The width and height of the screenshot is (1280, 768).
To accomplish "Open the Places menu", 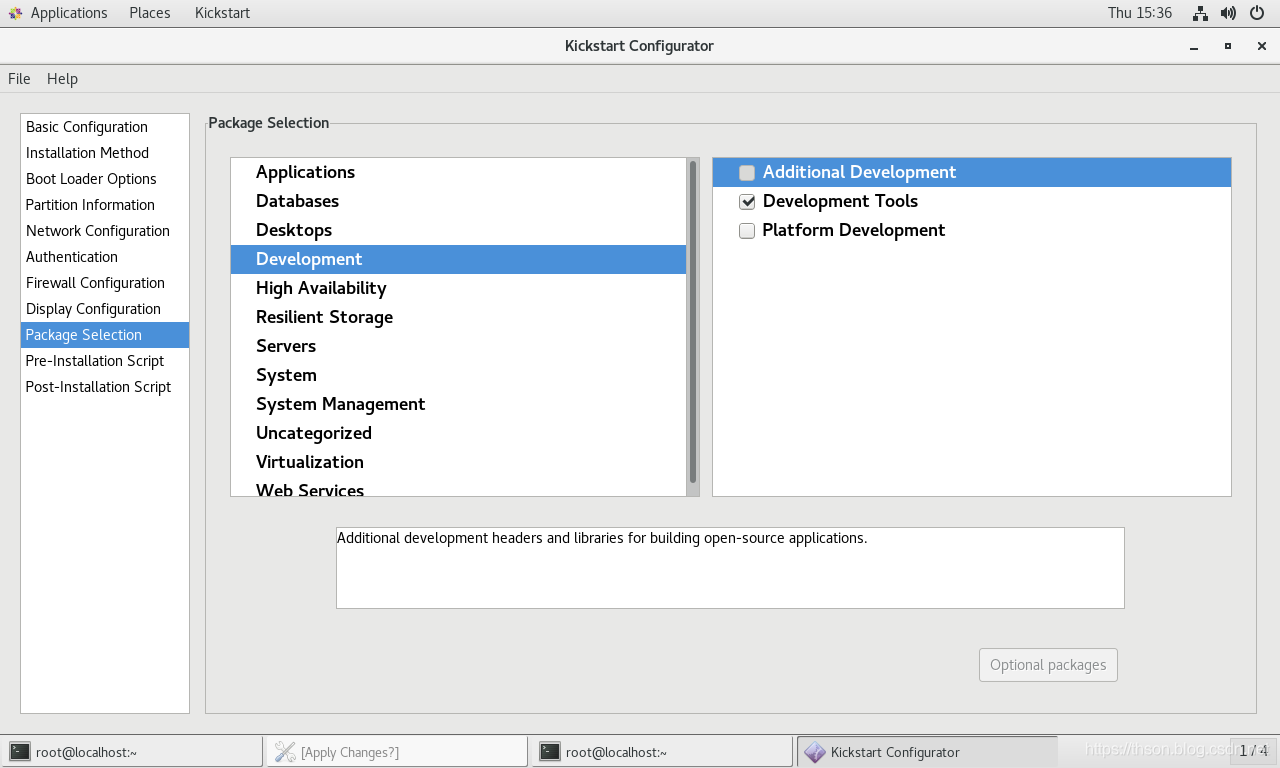I will (150, 13).
